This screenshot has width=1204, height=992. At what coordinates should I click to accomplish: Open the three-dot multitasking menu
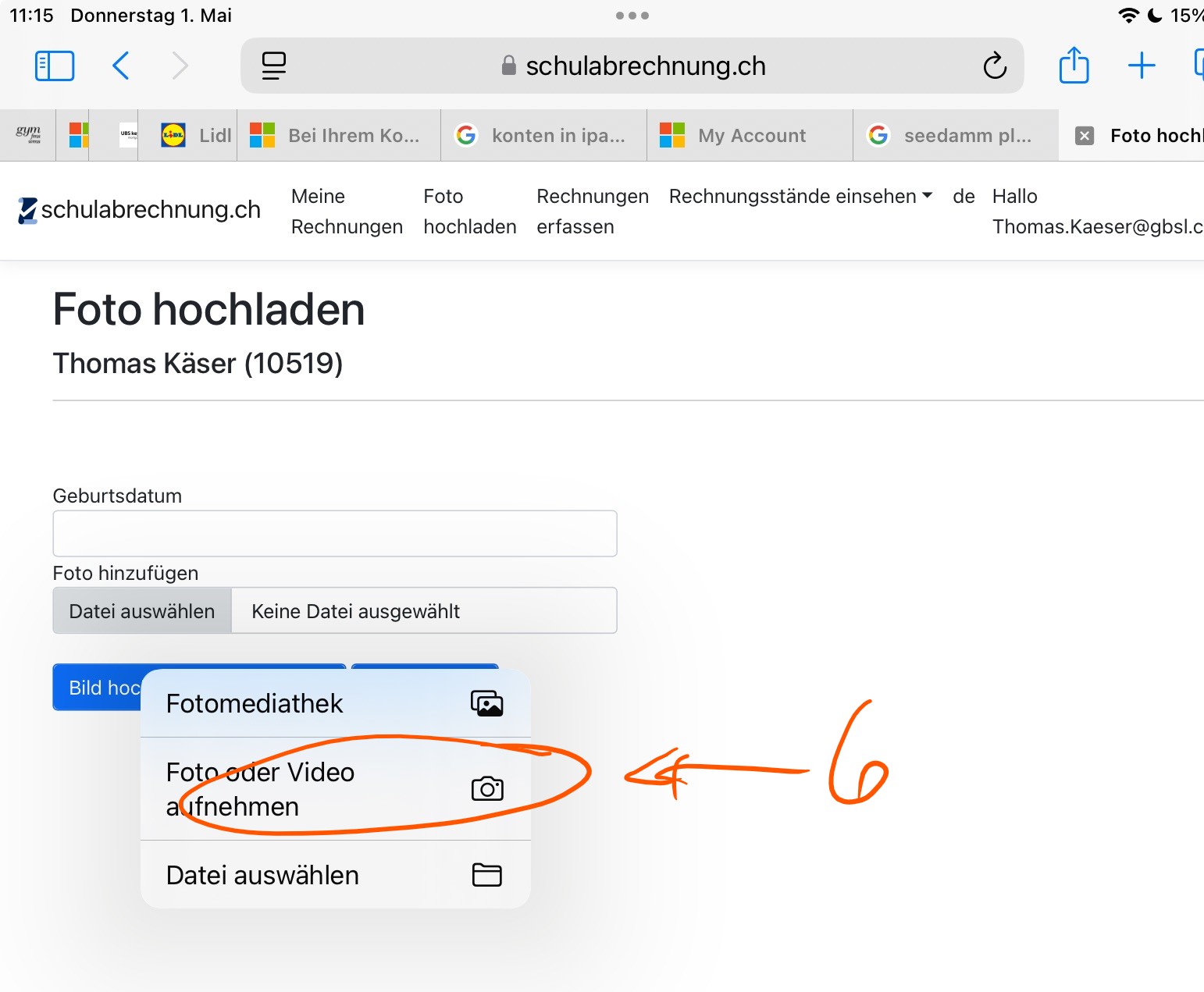click(x=632, y=16)
